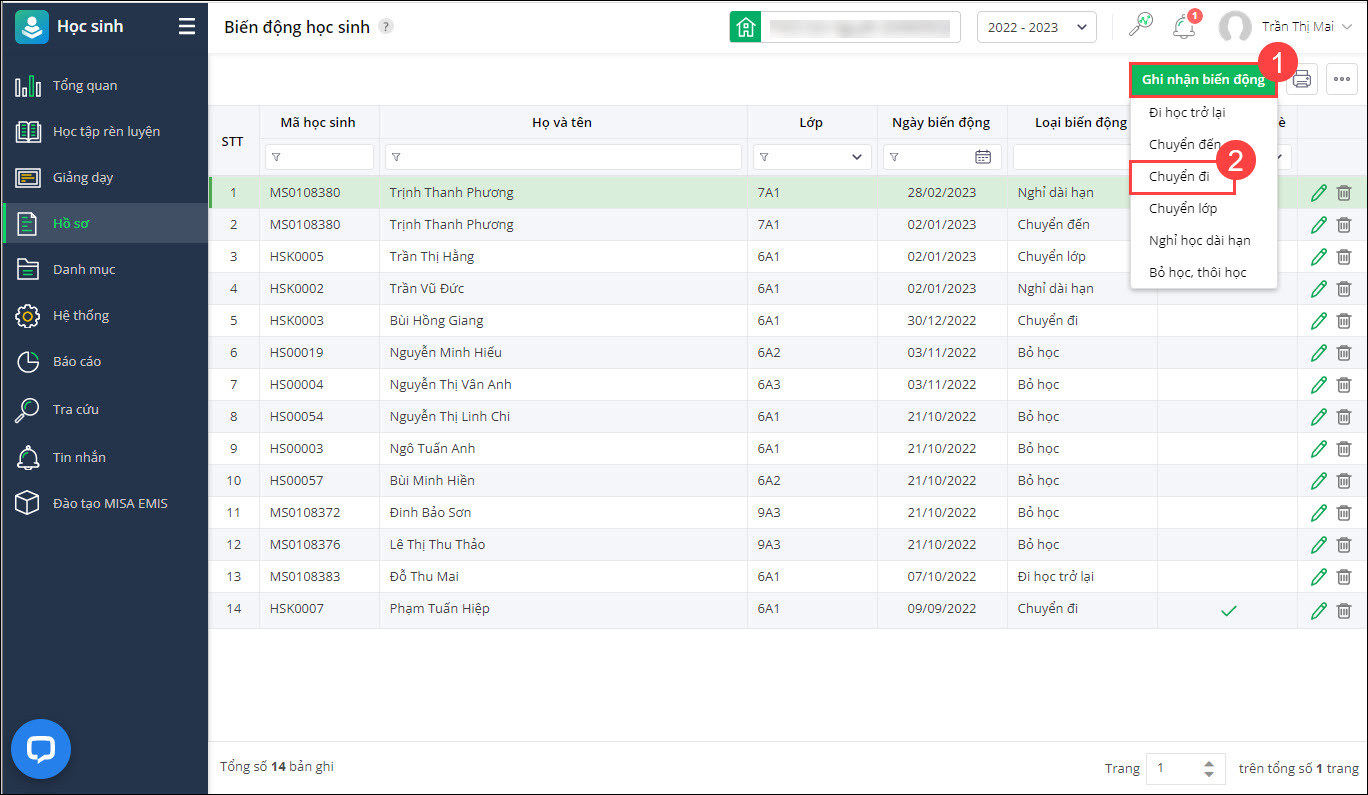Edit Trần Thị Hằng's record

pyautogui.click(x=1319, y=257)
